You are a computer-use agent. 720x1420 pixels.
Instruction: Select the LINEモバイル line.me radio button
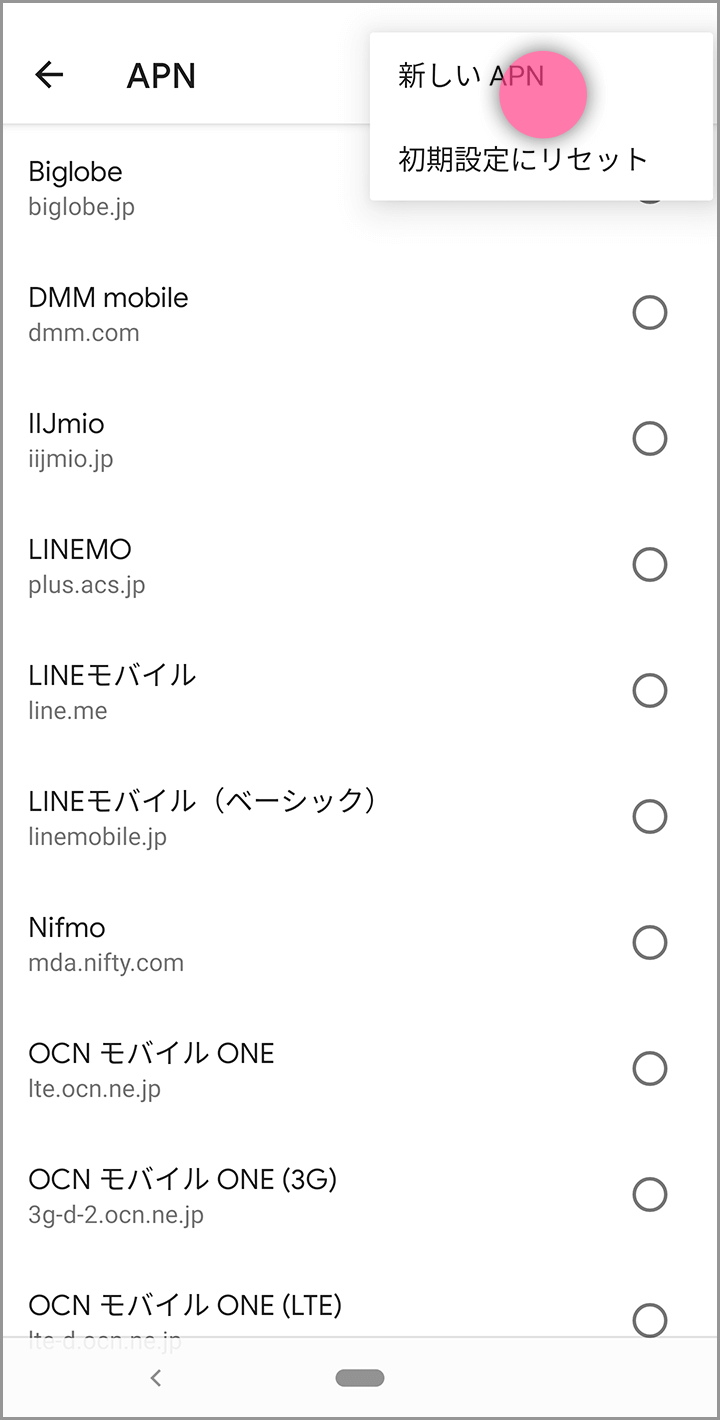pos(650,691)
